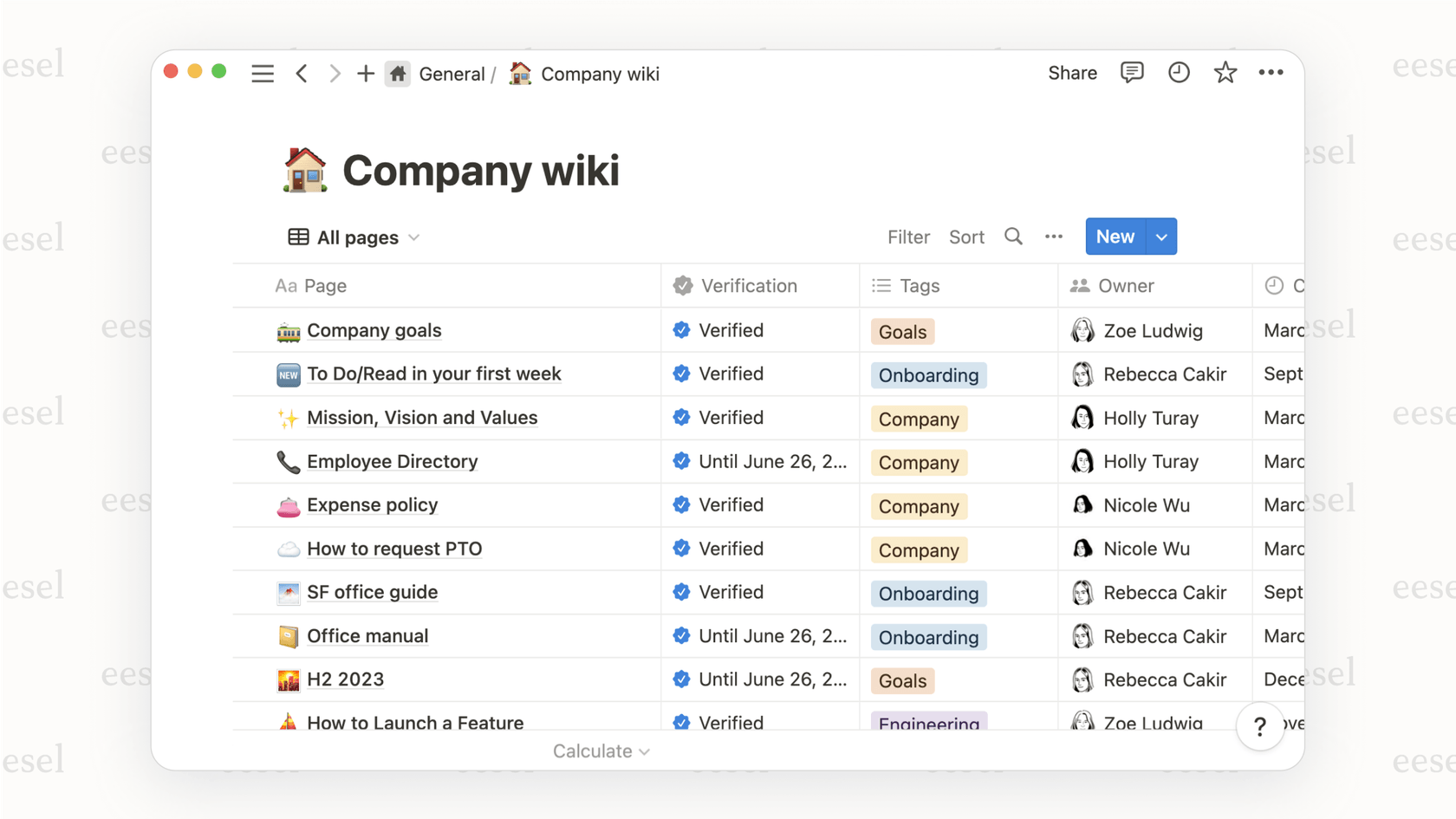Viewport: 1456px width, 819px height.
Task: Open the Filter menu in the toolbar
Action: pos(908,237)
